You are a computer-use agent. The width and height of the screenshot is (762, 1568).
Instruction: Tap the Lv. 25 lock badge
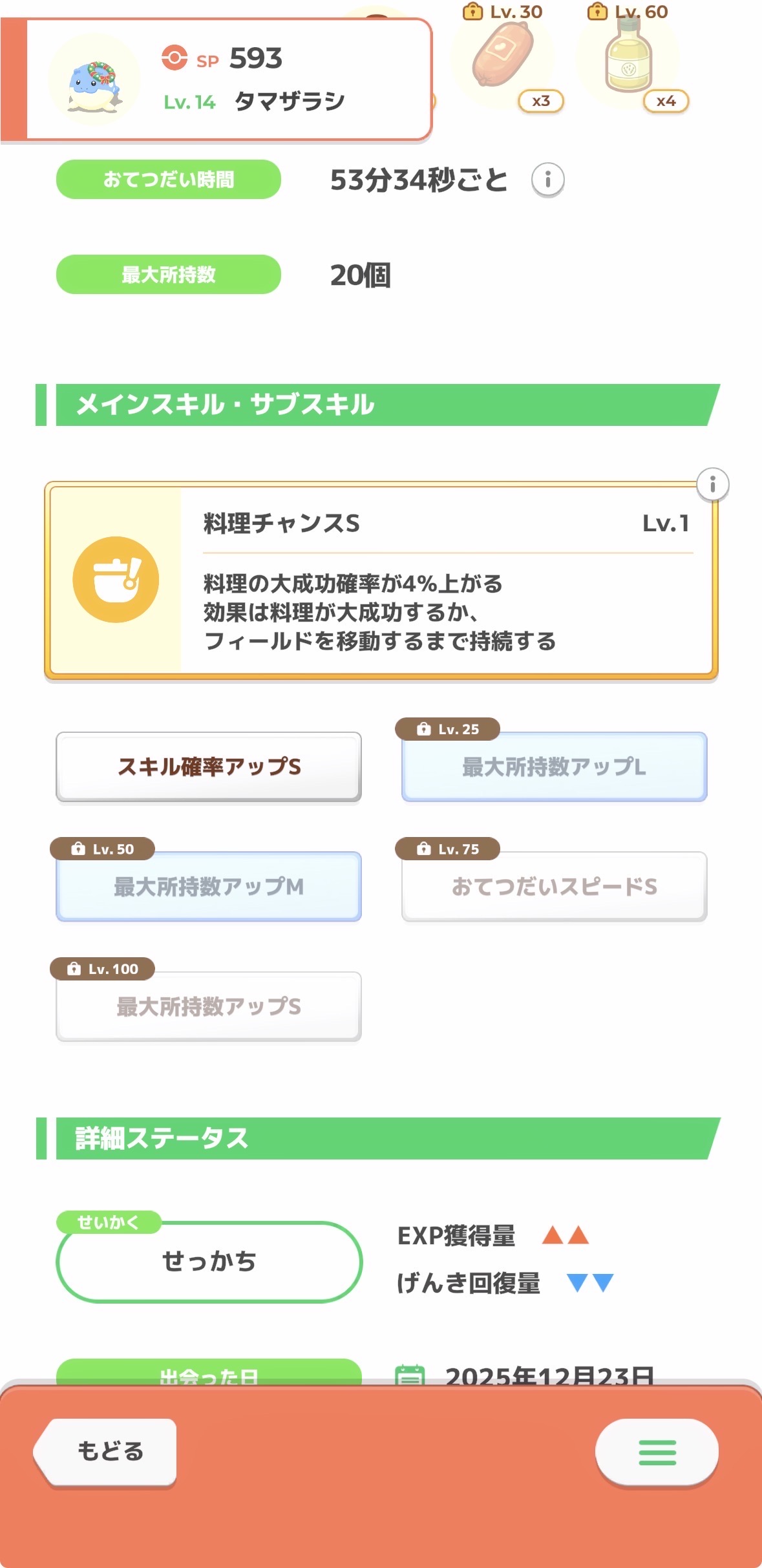point(447,729)
